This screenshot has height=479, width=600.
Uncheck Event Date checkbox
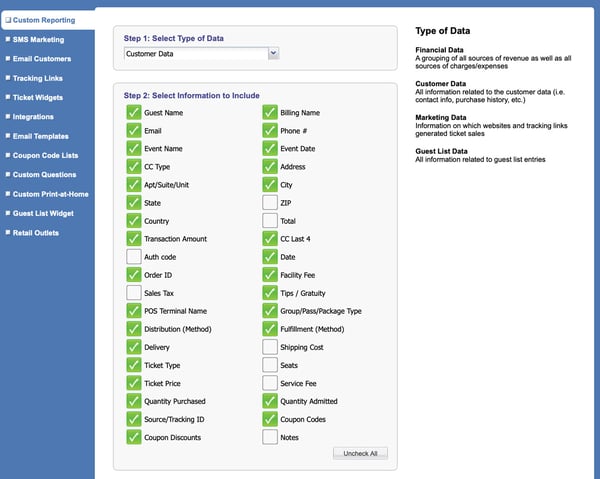coord(270,148)
